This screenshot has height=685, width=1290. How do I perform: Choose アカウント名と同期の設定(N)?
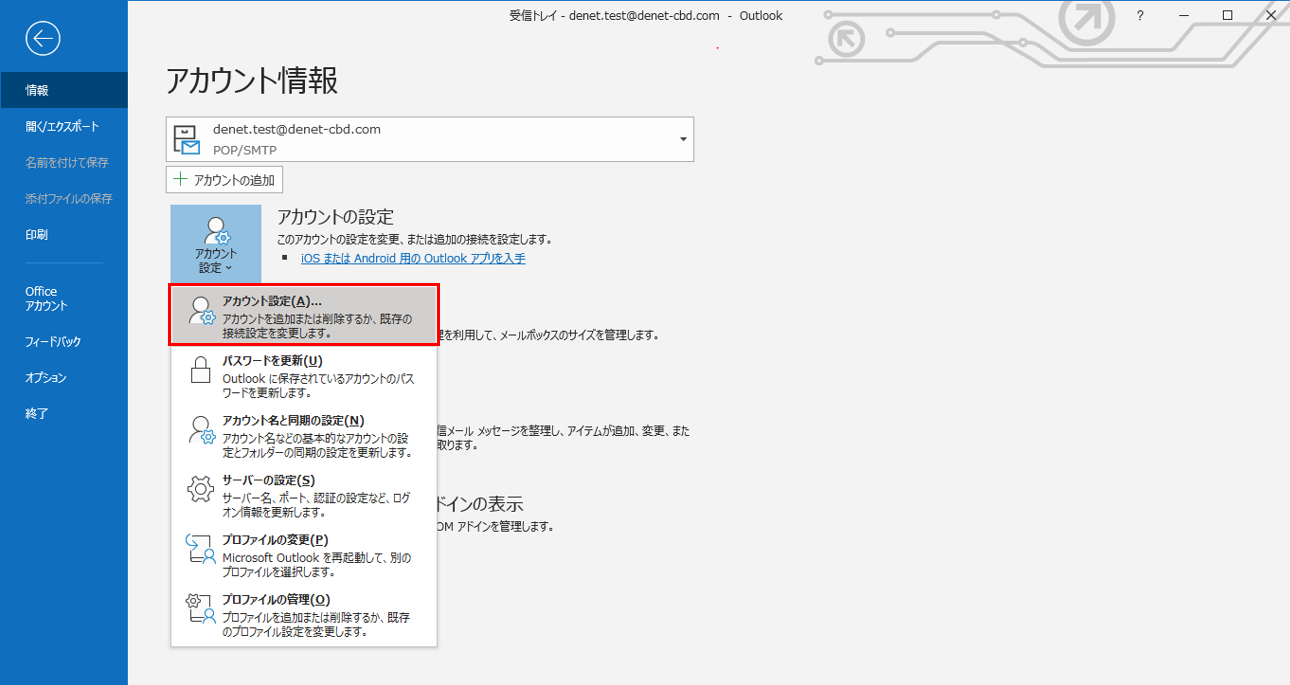click(304, 435)
